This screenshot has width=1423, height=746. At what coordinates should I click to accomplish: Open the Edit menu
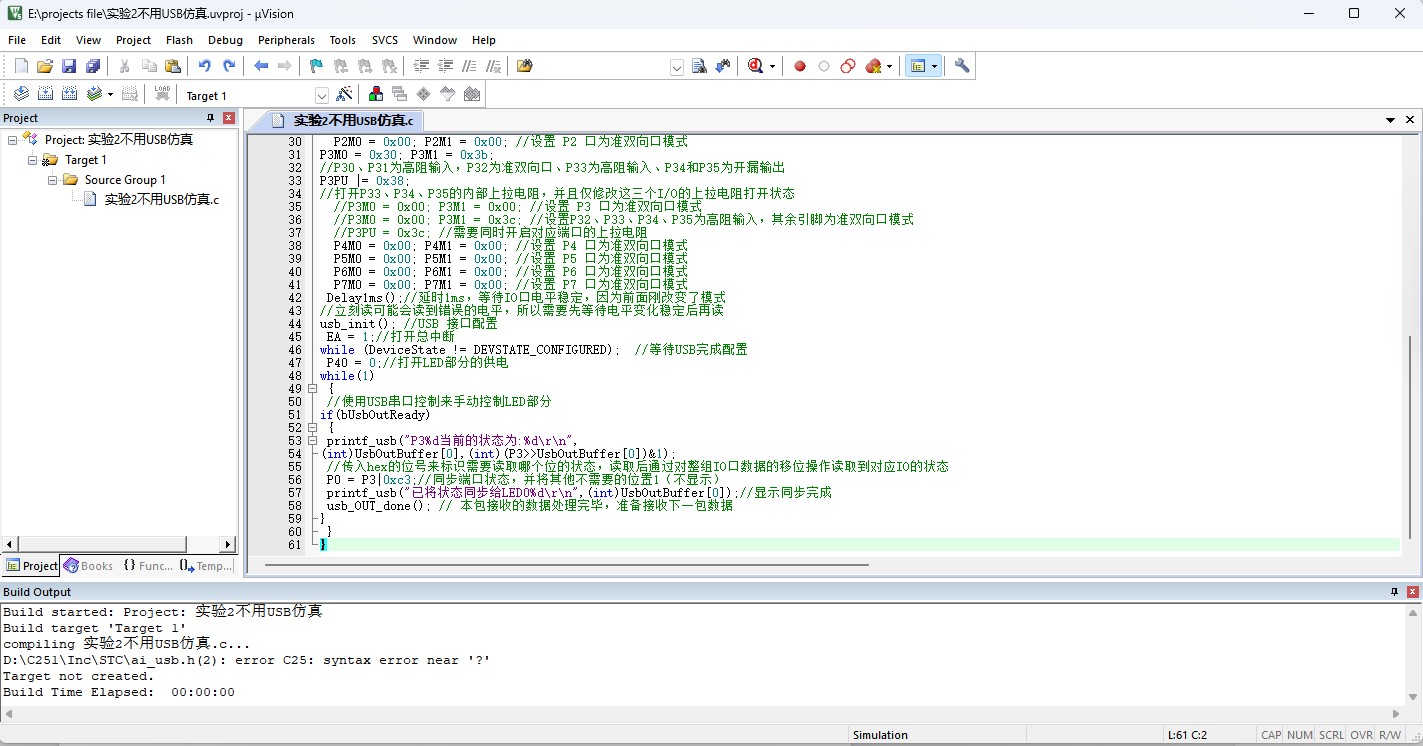[51, 40]
